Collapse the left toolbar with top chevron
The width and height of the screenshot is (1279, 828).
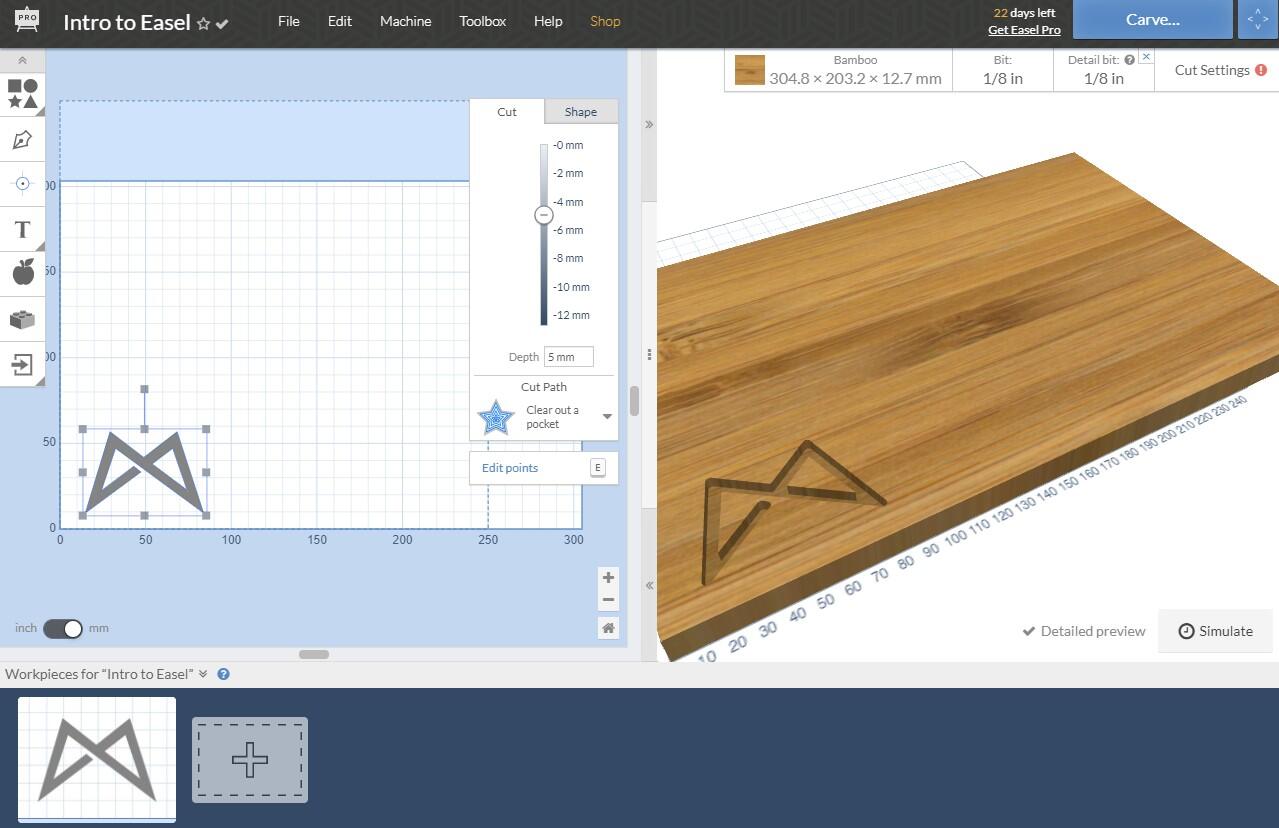[x=22, y=61]
